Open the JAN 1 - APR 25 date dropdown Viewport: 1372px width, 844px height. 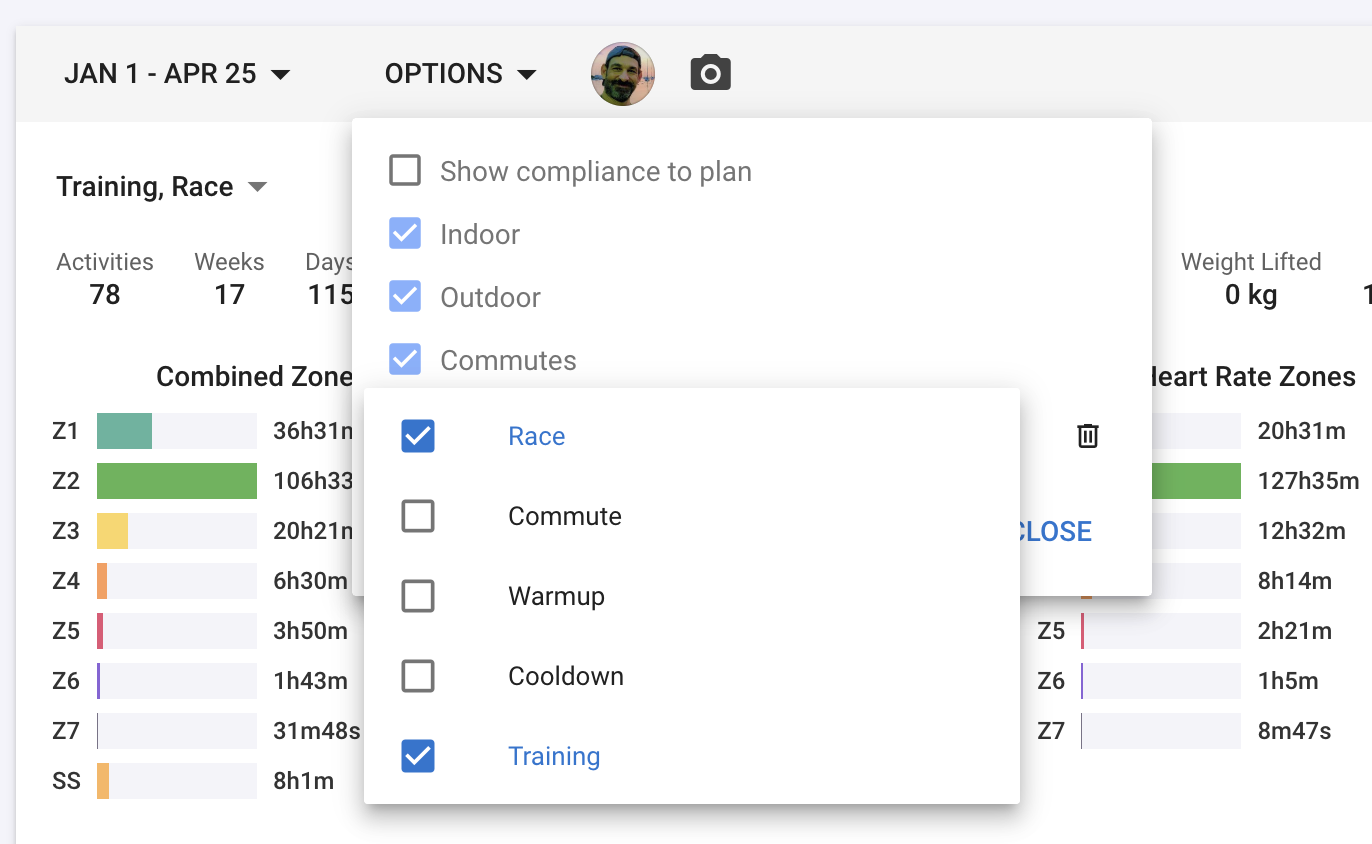177,74
